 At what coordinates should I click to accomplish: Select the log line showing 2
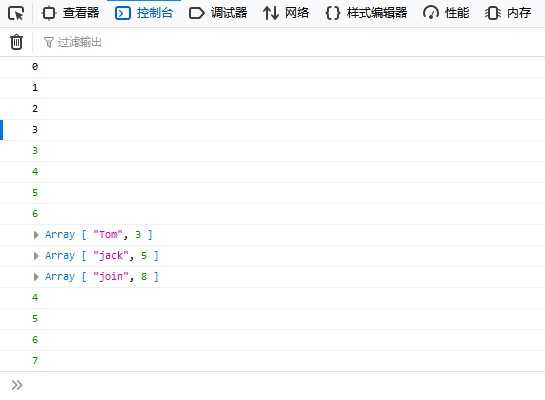tap(272, 109)
